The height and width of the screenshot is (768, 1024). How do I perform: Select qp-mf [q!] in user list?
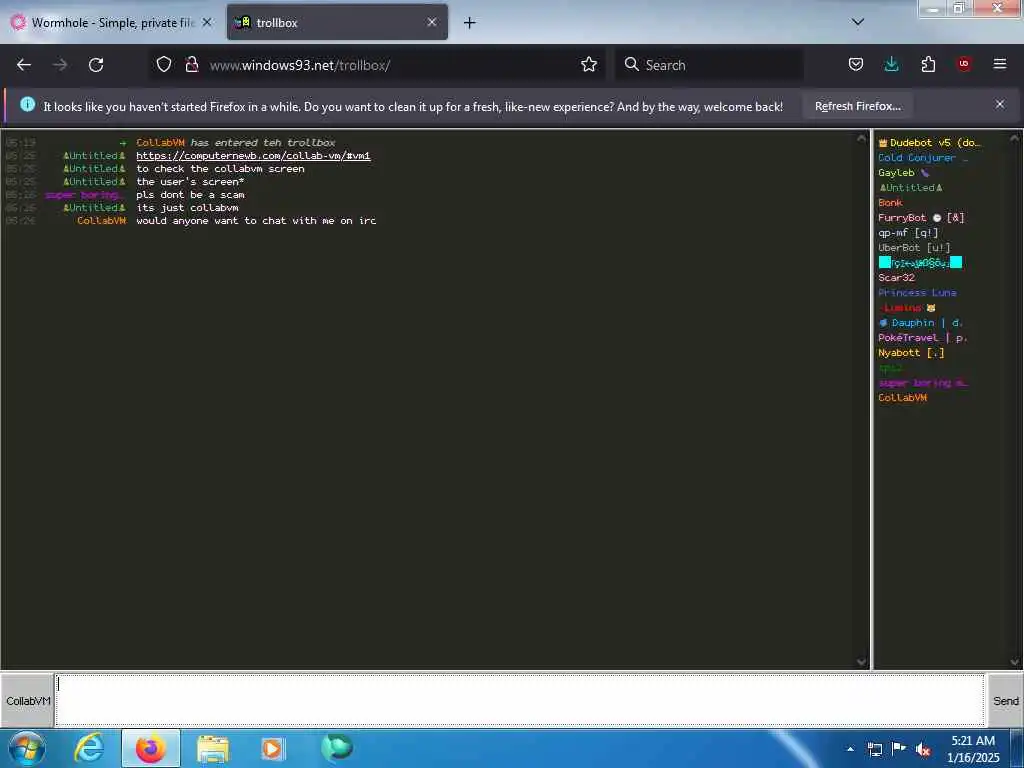pyautogui.click(x=908, y=232)
